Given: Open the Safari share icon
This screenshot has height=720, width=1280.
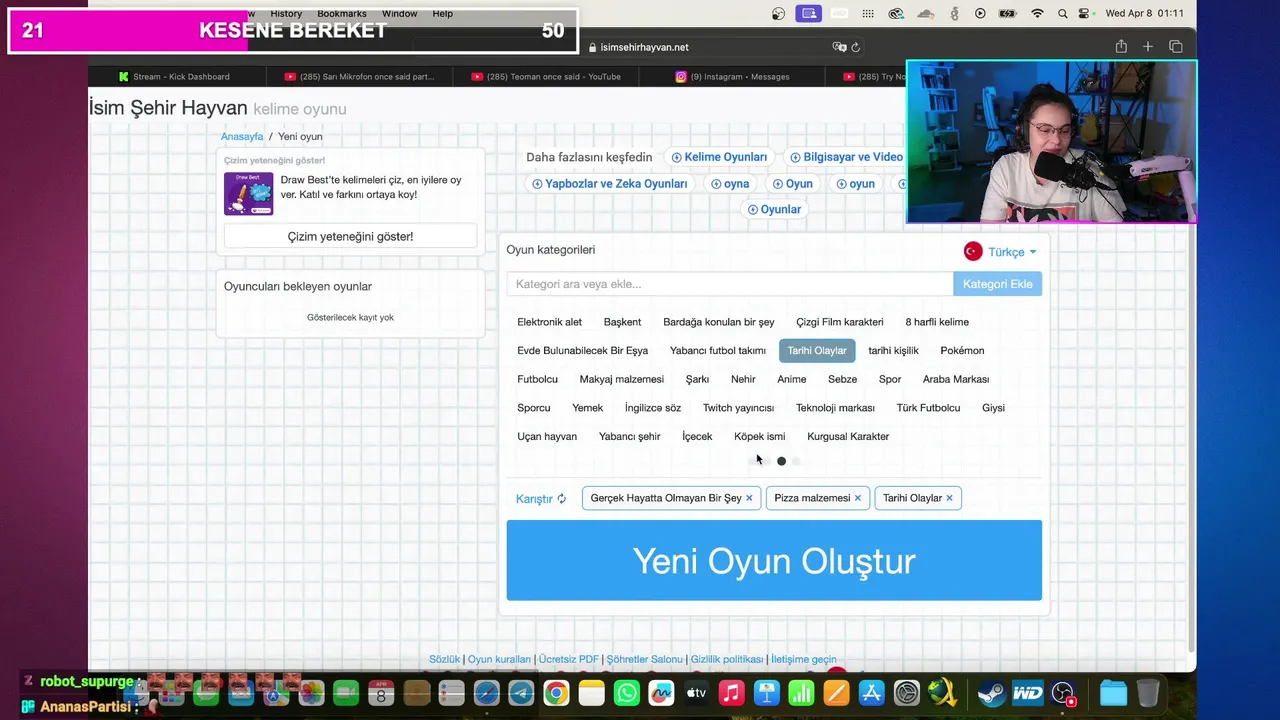Looking at the screenshot, I should [1121, 46].
